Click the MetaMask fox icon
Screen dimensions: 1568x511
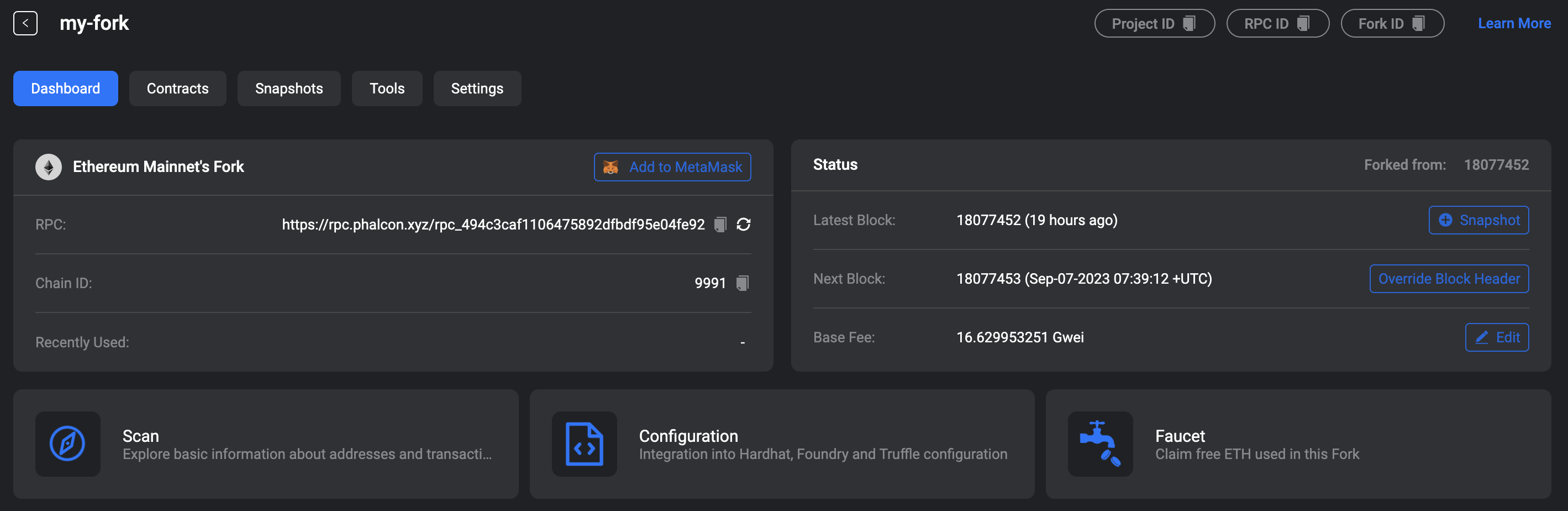tap(612, 166)
